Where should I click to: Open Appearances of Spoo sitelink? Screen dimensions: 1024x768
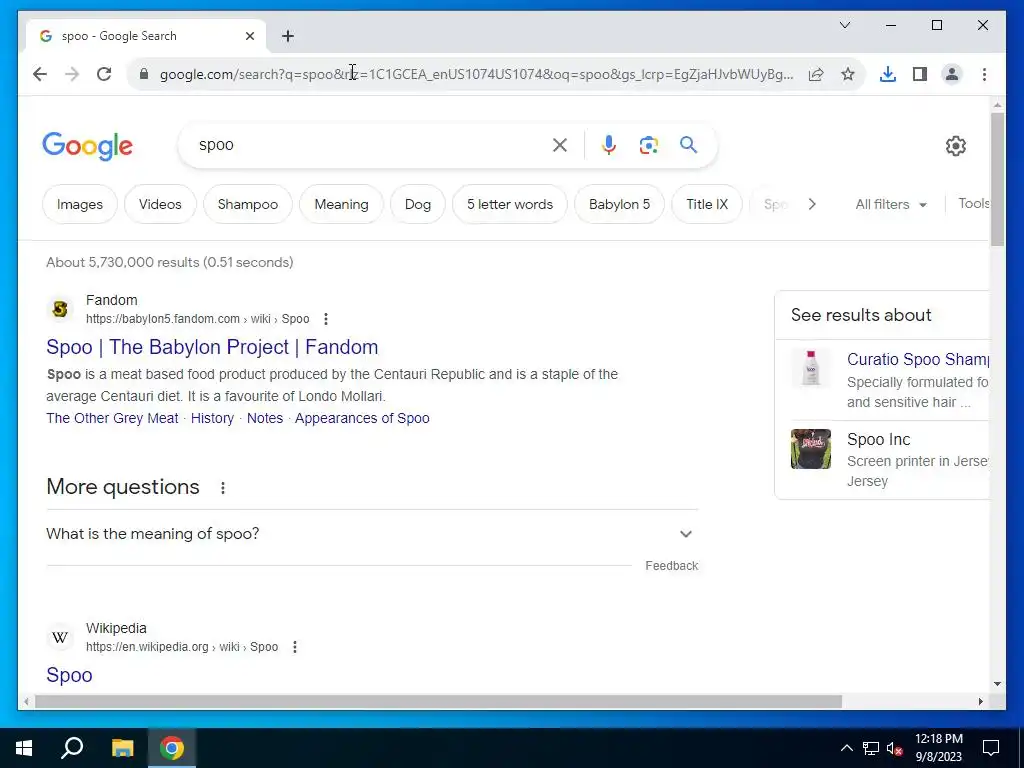coord(362,418)
